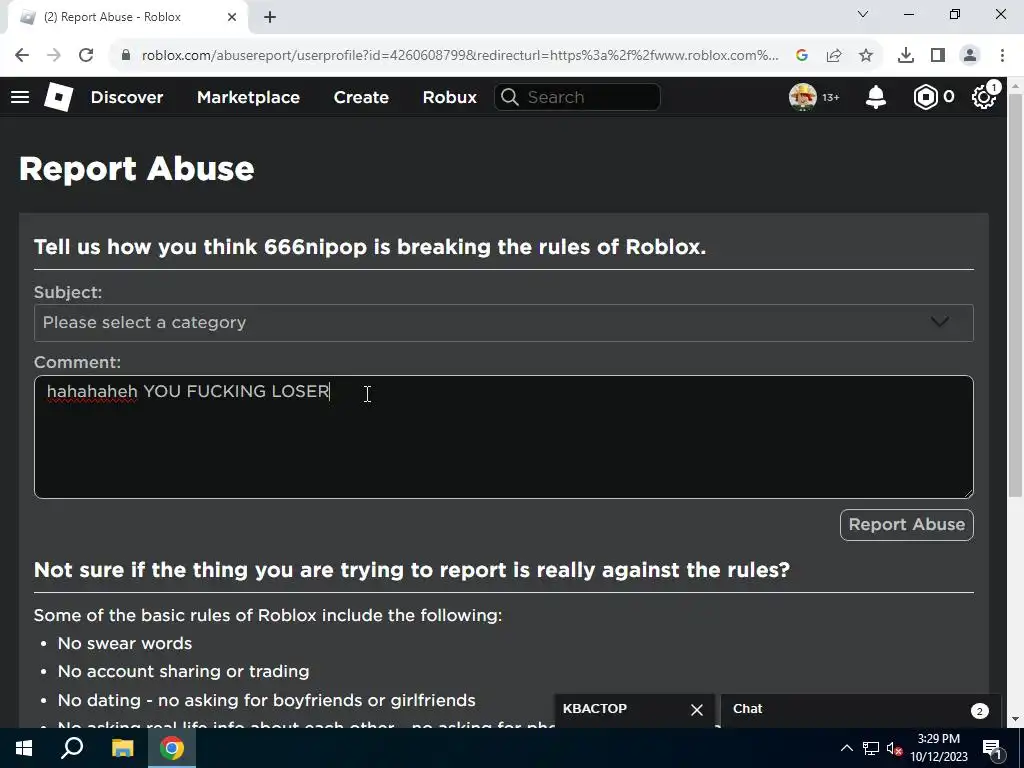Click the 'No dating' rule line

[x=266, y=700]
